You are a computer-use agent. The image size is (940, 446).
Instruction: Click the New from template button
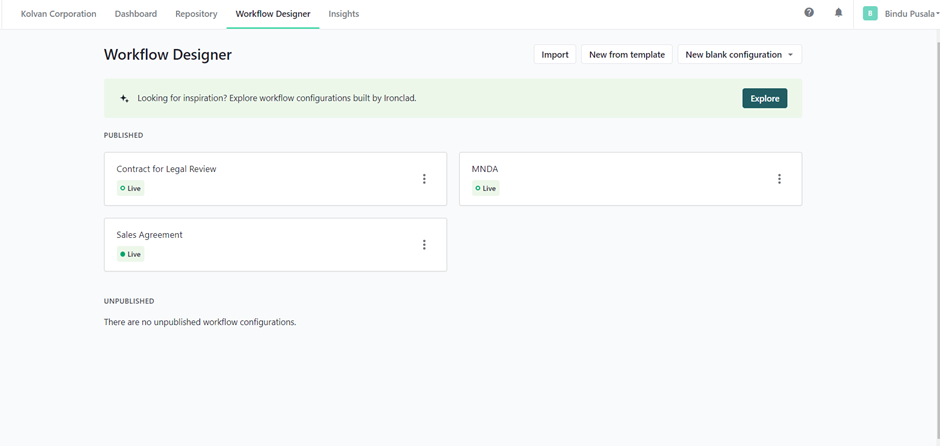point(627,54)
